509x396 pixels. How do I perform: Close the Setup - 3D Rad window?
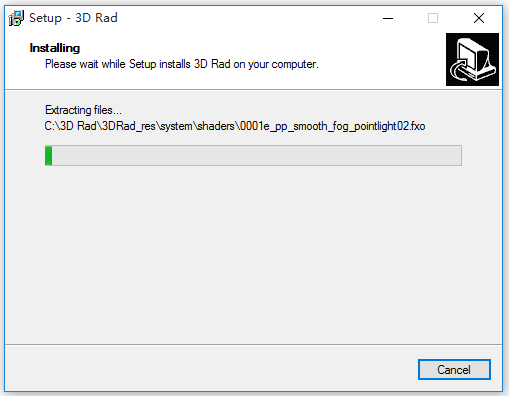[479, 18]
